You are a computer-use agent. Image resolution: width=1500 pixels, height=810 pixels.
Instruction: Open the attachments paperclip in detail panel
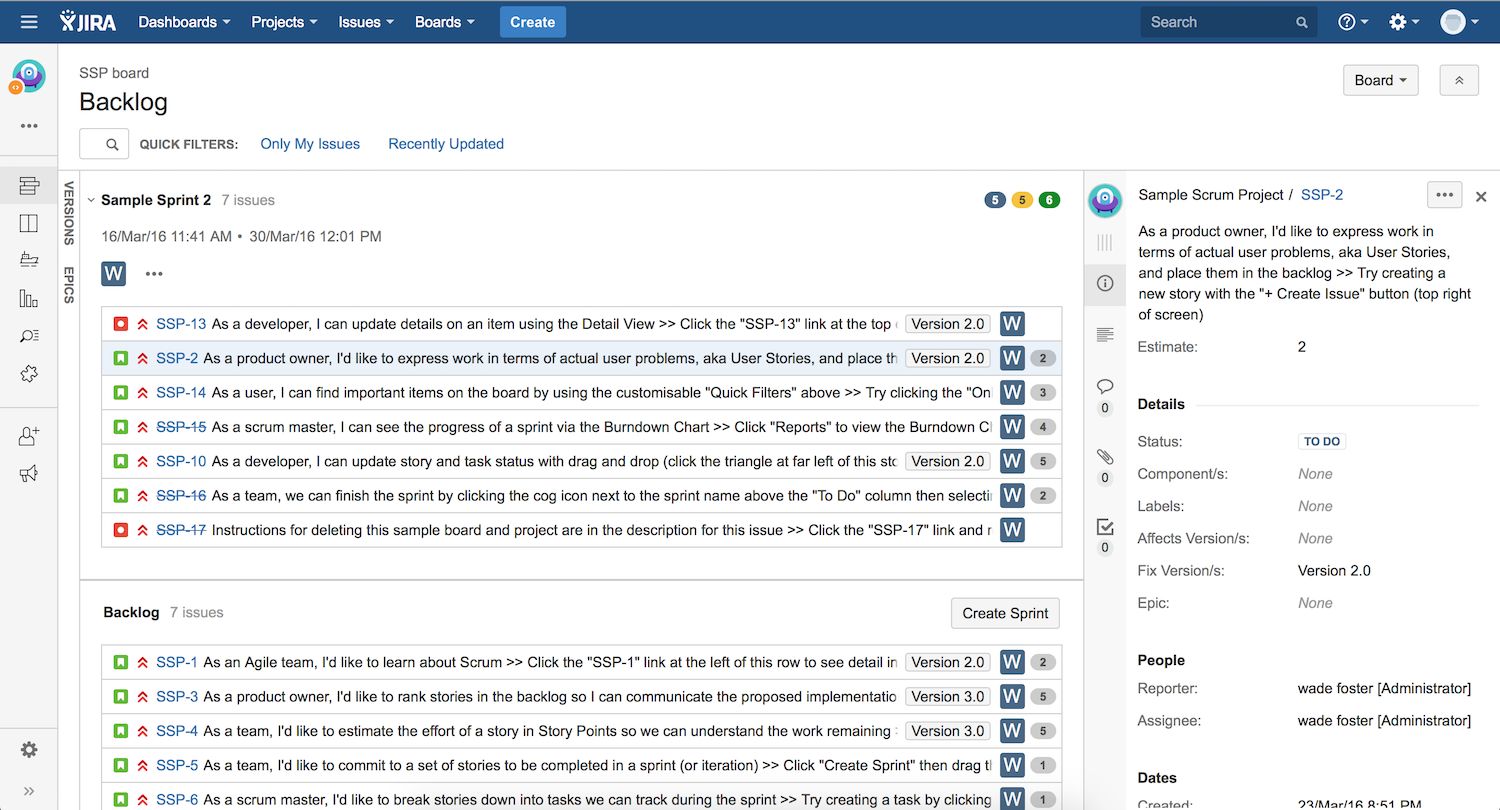coord(1105,457)
